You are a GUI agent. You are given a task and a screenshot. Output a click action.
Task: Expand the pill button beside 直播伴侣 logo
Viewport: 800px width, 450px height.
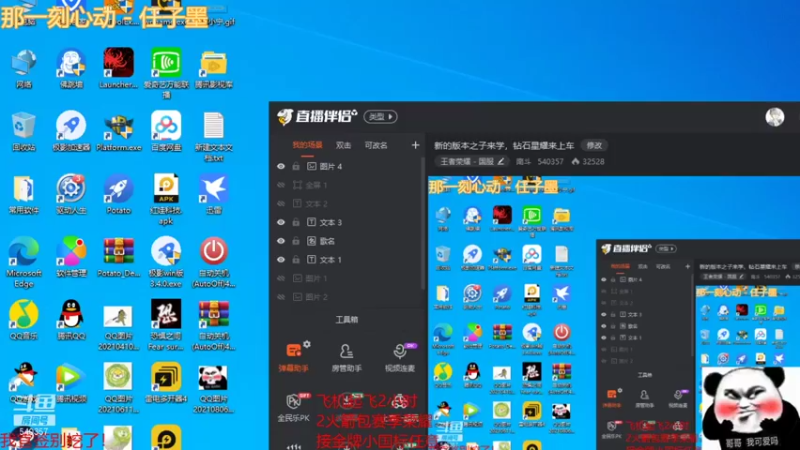380,117
